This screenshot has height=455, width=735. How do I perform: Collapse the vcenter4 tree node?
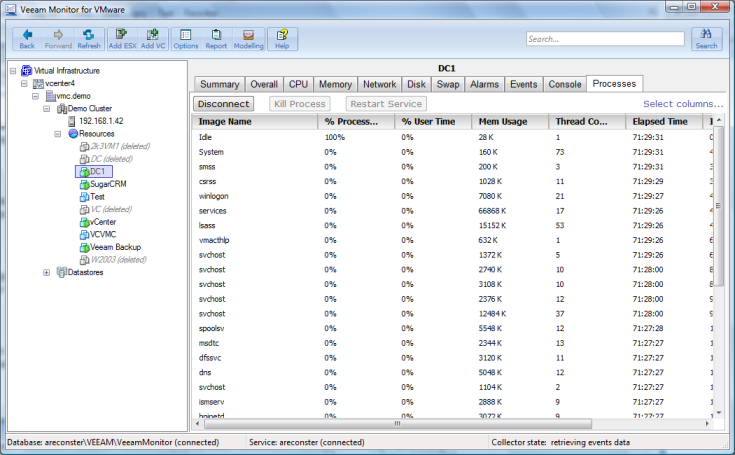coord(22,83)
